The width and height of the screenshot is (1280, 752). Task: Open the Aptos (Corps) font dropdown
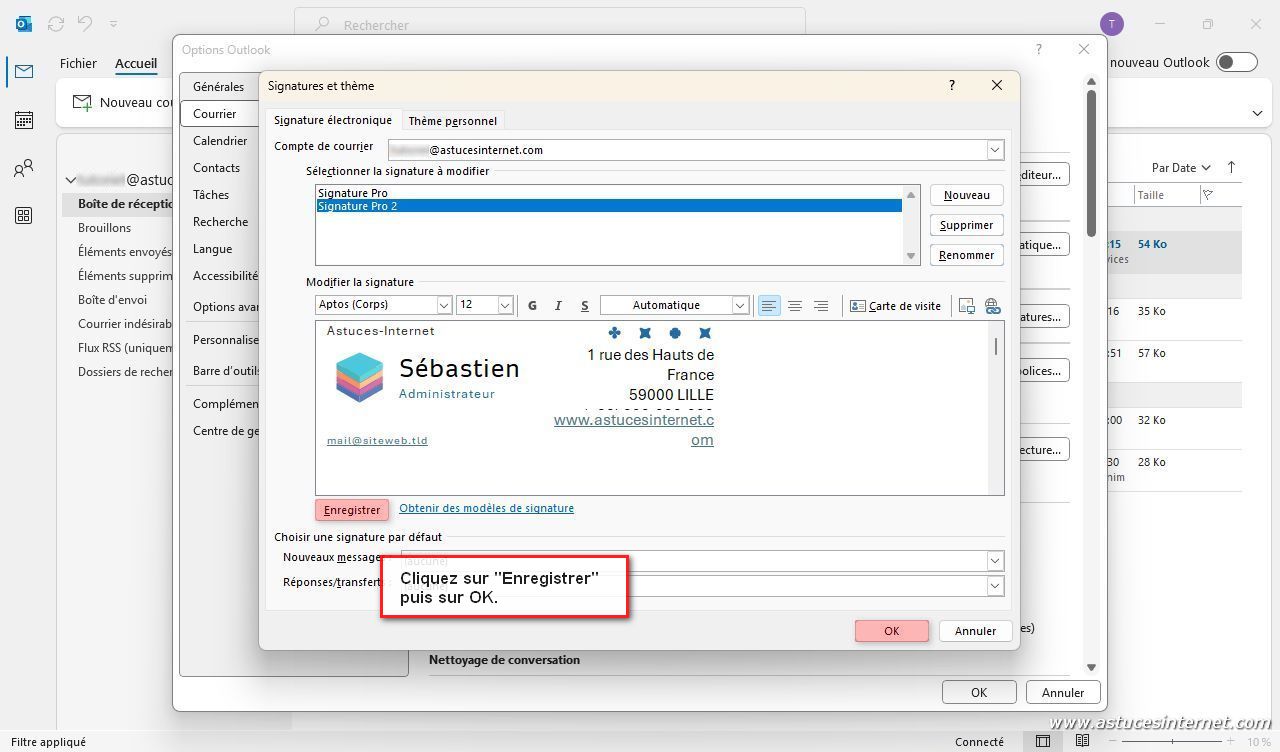pyautogui.click(x=444, y=306)
